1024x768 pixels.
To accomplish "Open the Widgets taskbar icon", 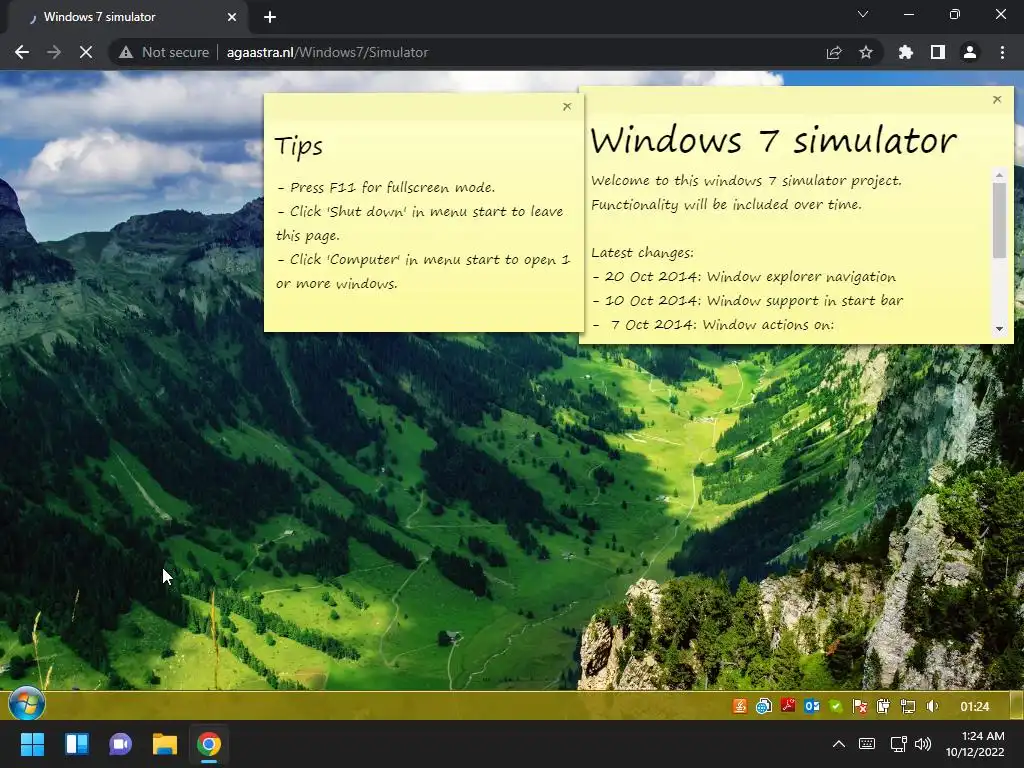I will pyautogui.click(x=76, y=744).
